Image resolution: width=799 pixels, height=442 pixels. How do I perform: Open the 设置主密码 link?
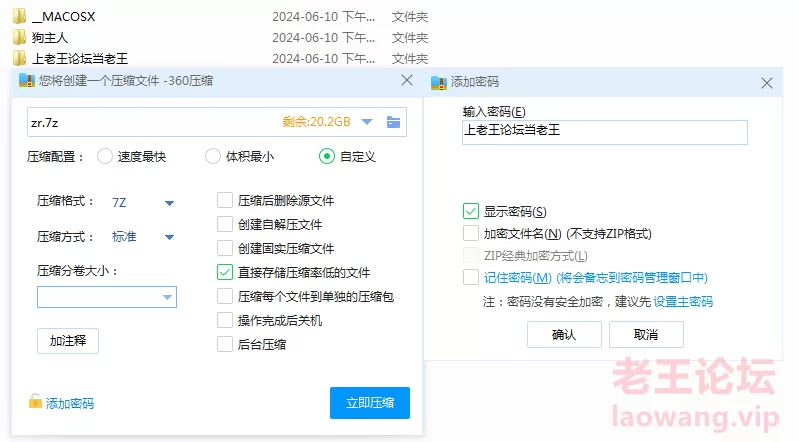click(683, 301)
